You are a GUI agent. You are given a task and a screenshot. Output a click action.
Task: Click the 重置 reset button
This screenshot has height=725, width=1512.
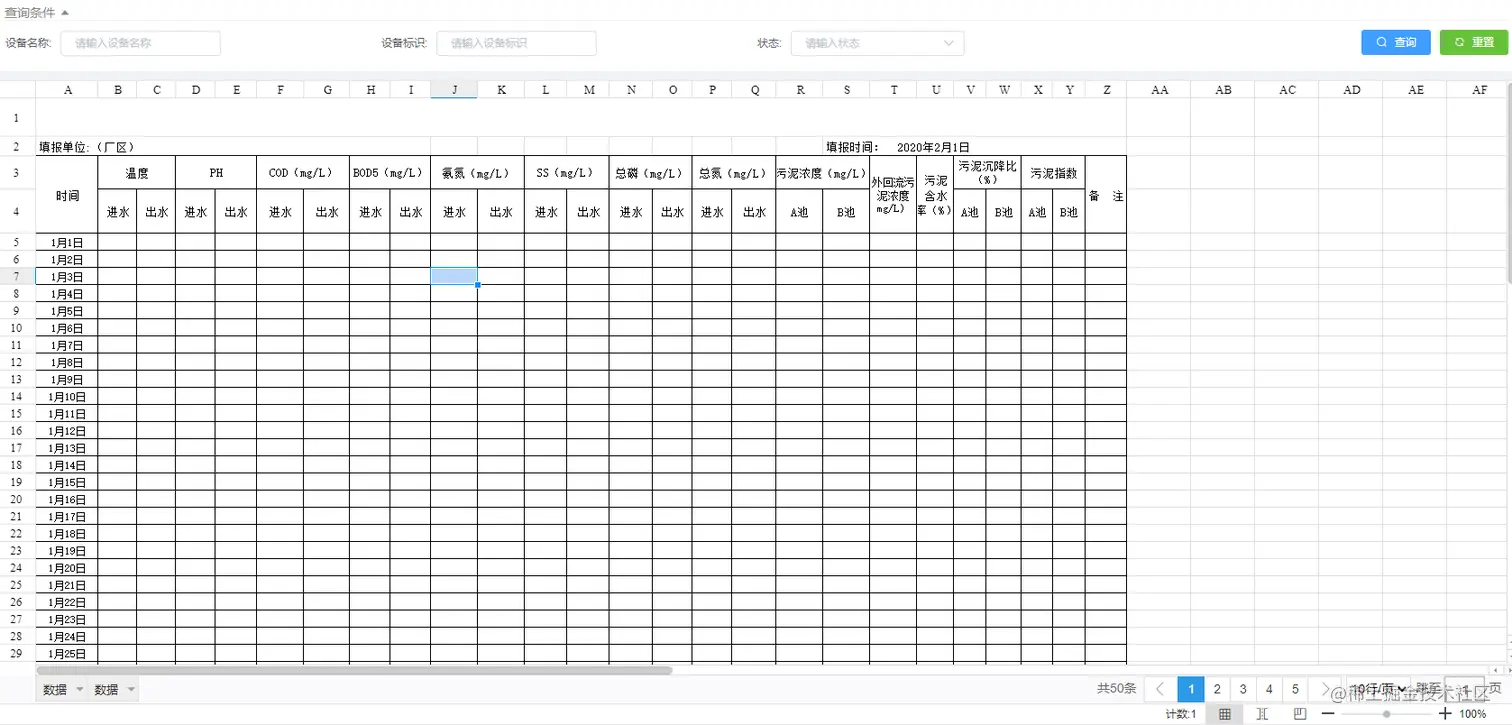[1475, 42]
